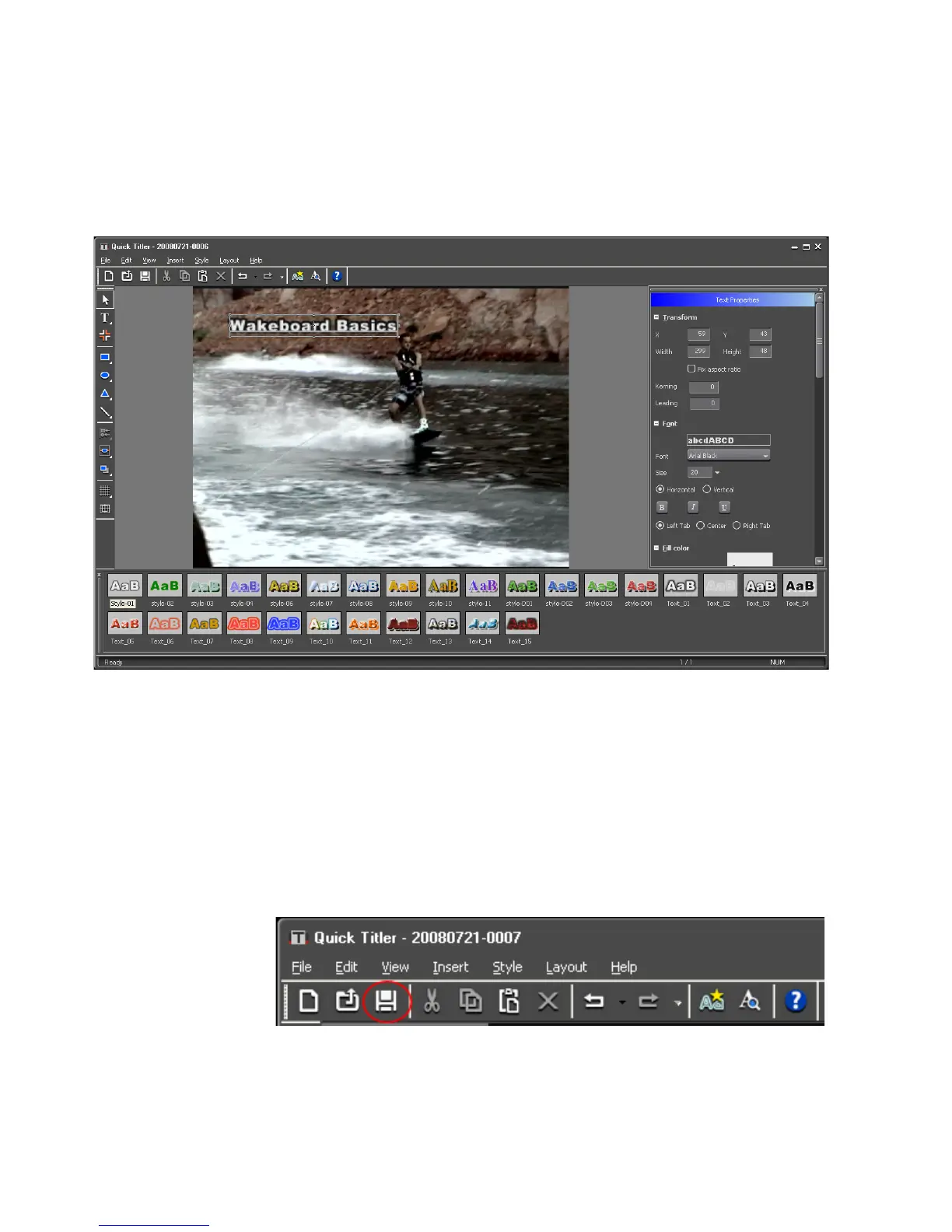Click Save icon in enlarged Quick Titler 0007 toolbar

point(387,1001)
